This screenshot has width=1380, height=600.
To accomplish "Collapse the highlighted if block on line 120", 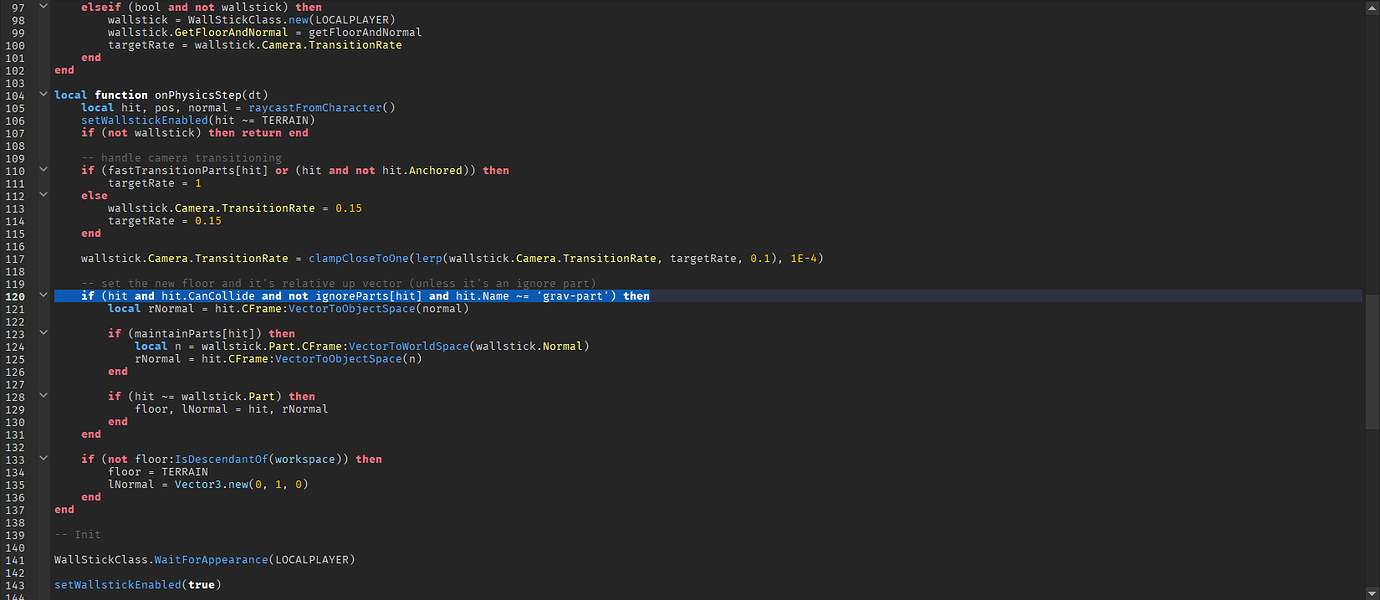I will pyautogui.click(x=42, y=295).
